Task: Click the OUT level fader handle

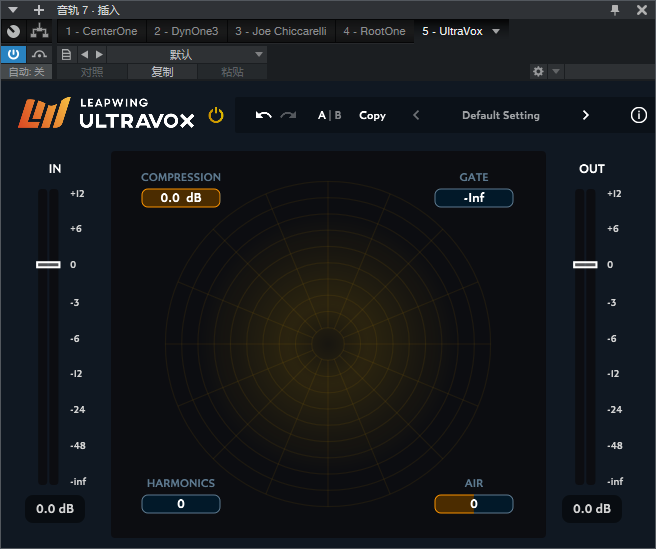Action: 585,264
